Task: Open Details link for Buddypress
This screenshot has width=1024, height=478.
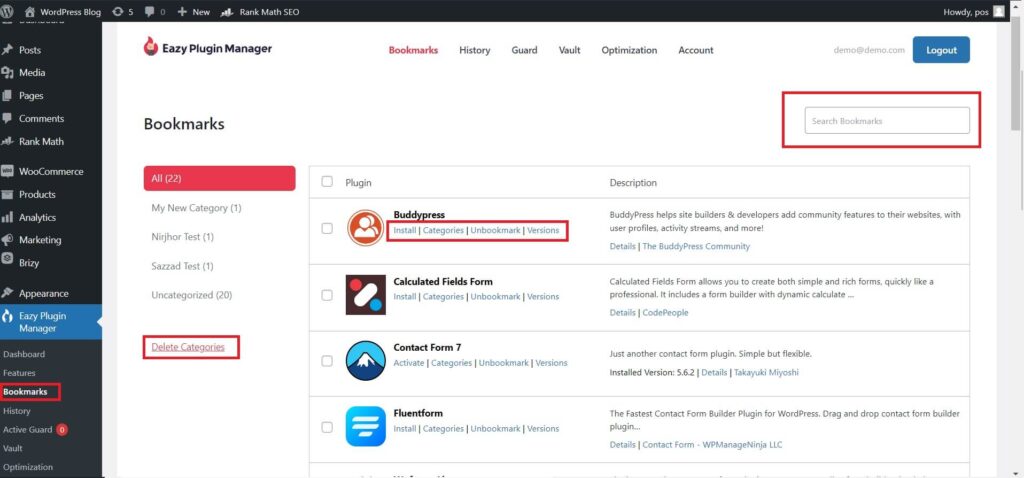Action: tap(622, 246)
